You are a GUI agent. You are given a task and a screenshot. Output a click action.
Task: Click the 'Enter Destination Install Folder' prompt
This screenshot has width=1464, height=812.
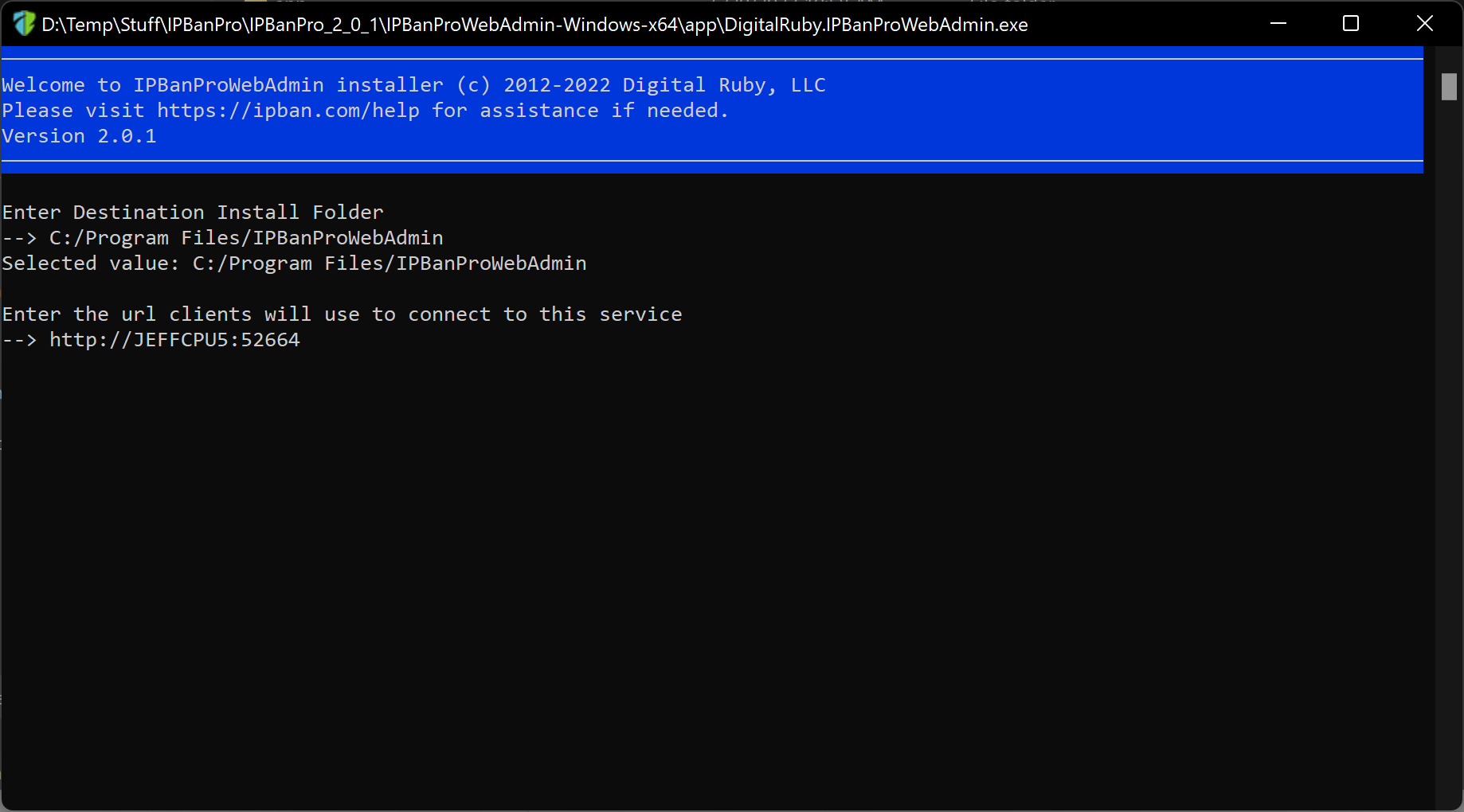[193, 213]
